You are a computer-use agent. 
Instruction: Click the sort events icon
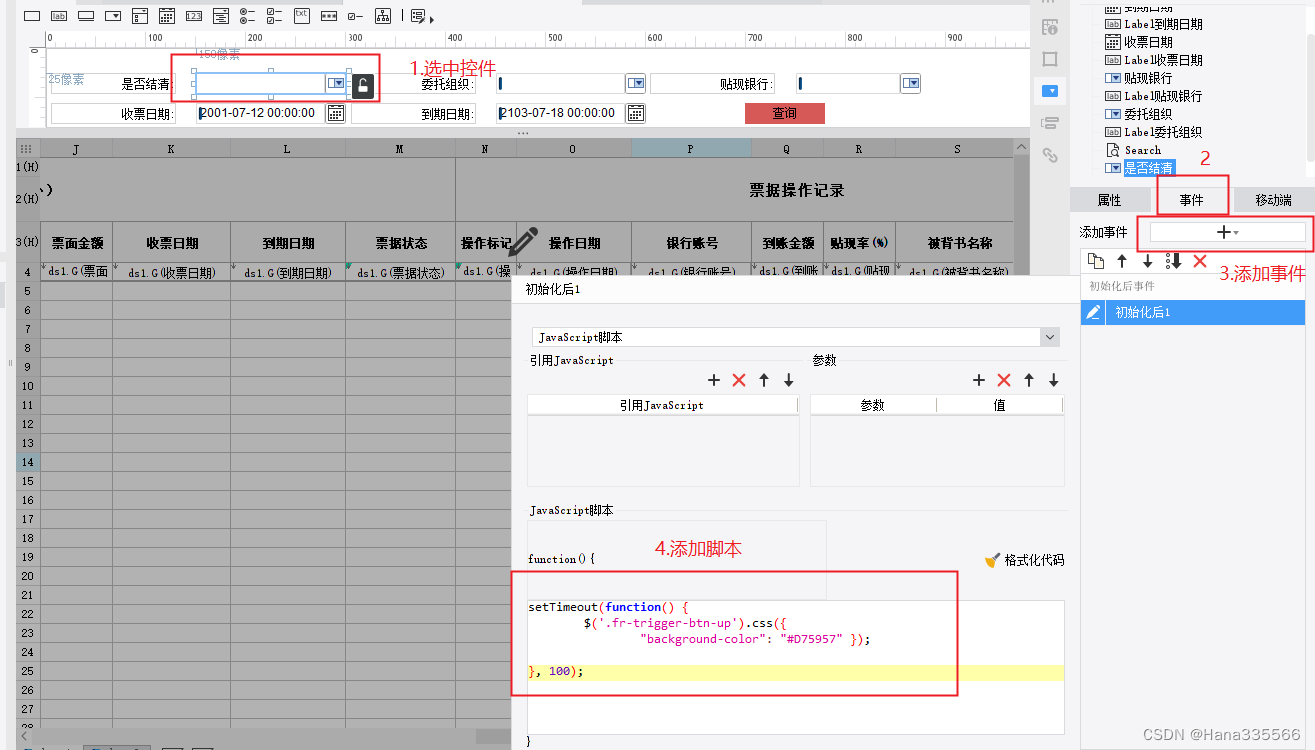pos(1174,261)
